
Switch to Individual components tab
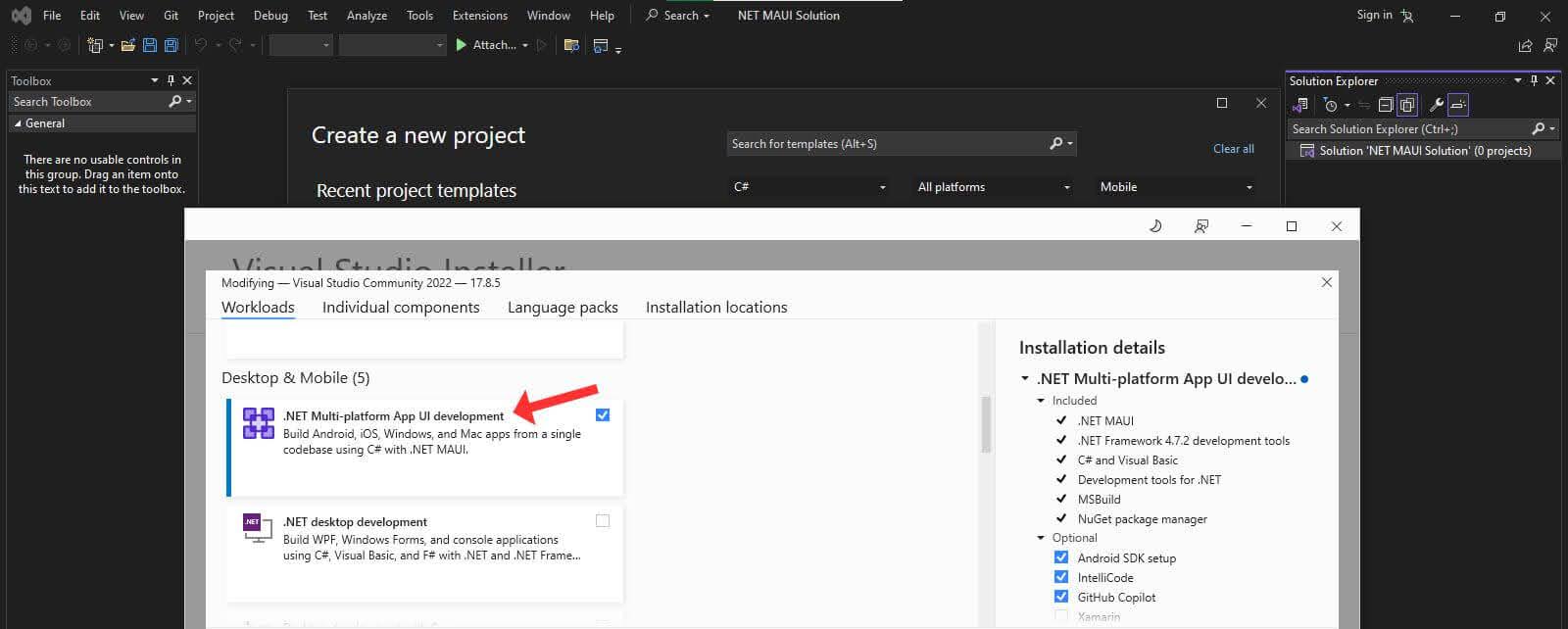point(401,308)
